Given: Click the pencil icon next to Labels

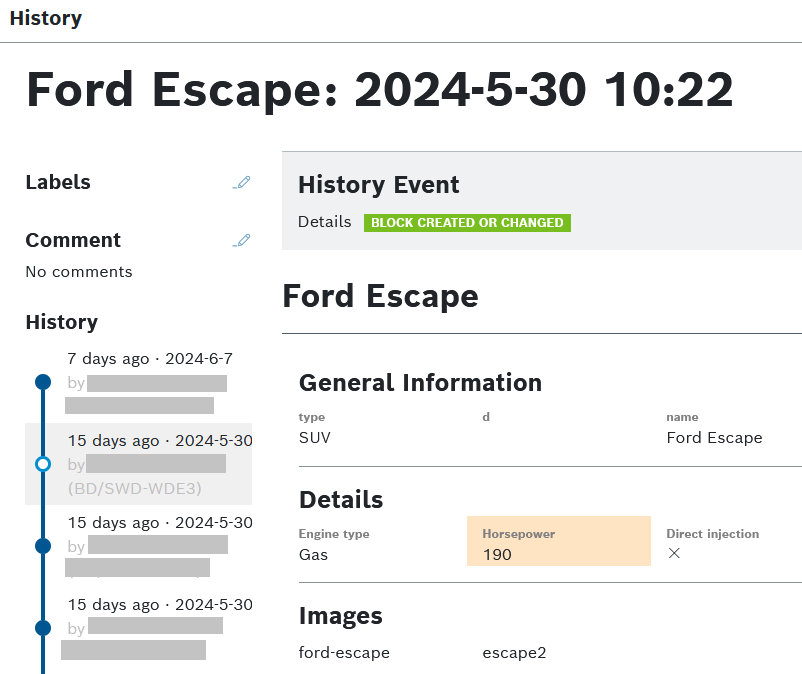Looking at the screenshot, I should [x=241, y=182].
